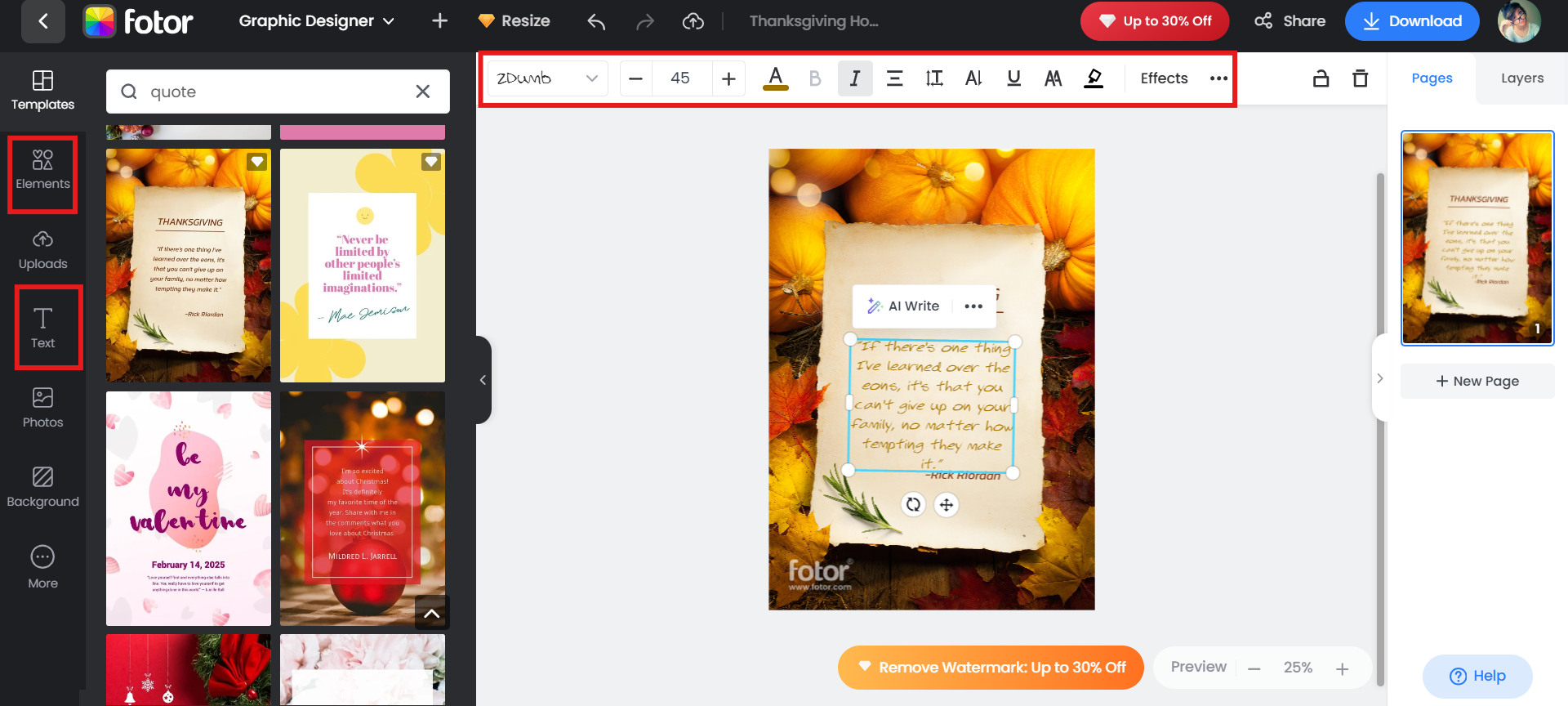The image size is (1568, 706).
Task: Edit the Thanksgiving project title
Action: pyautogui.click(x=814, y=21)
